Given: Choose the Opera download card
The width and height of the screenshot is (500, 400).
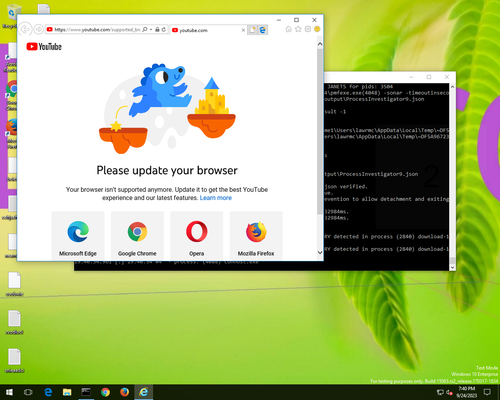Looking at the screenshot, I should pyautogui.click(x=197, y=235).
